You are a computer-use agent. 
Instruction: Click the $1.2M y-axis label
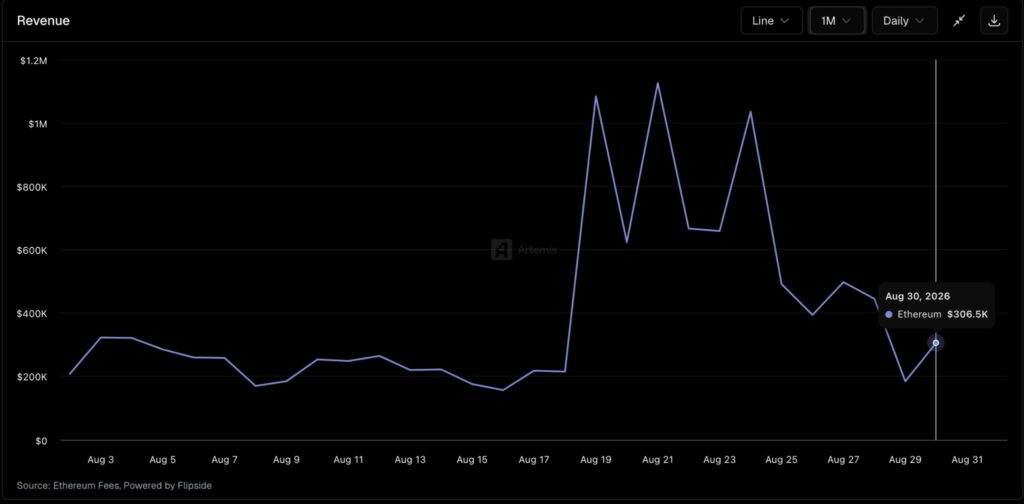pos(34,60)
